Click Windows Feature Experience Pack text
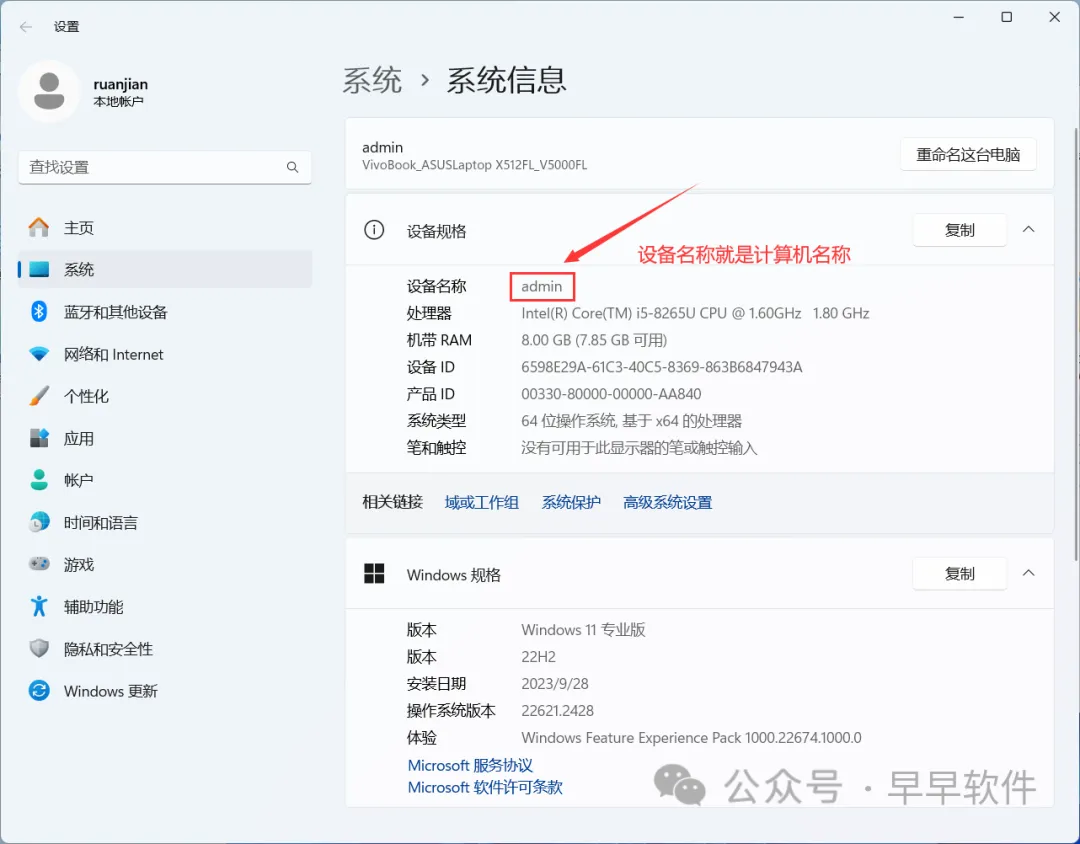 (x=691, y=738)
